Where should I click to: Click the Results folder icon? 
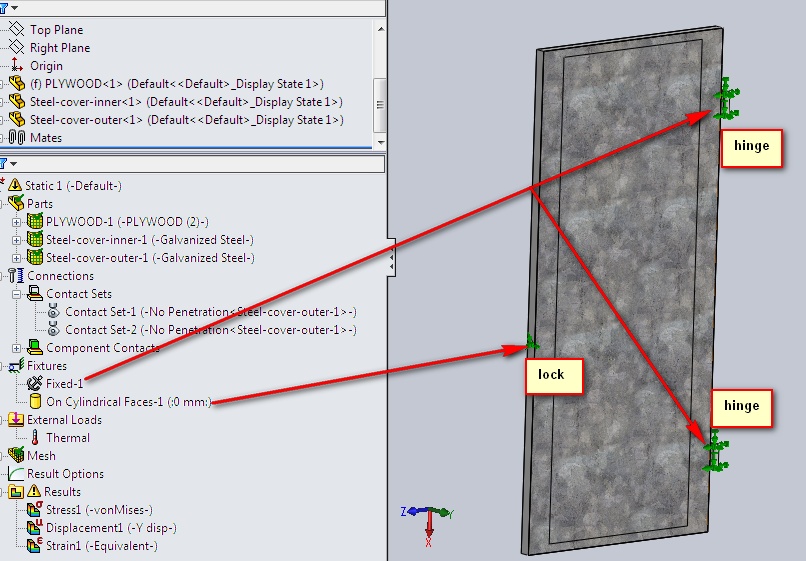(x=16, y=492)
